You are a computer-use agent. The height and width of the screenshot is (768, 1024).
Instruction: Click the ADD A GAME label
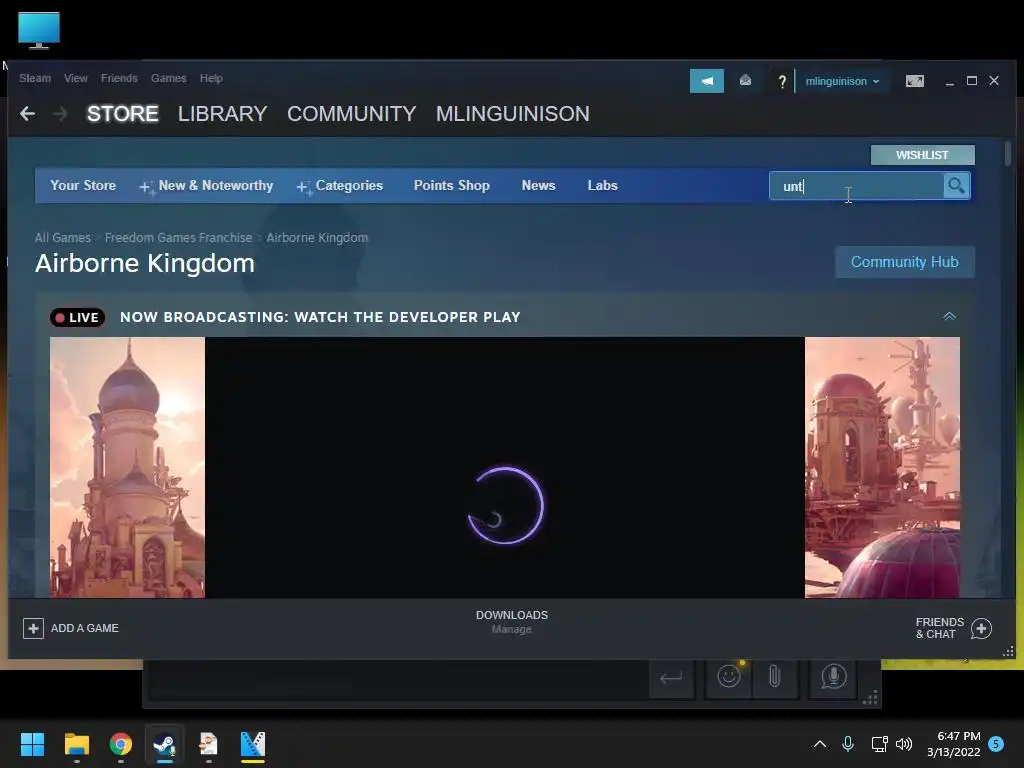click(x=84, y=628)
